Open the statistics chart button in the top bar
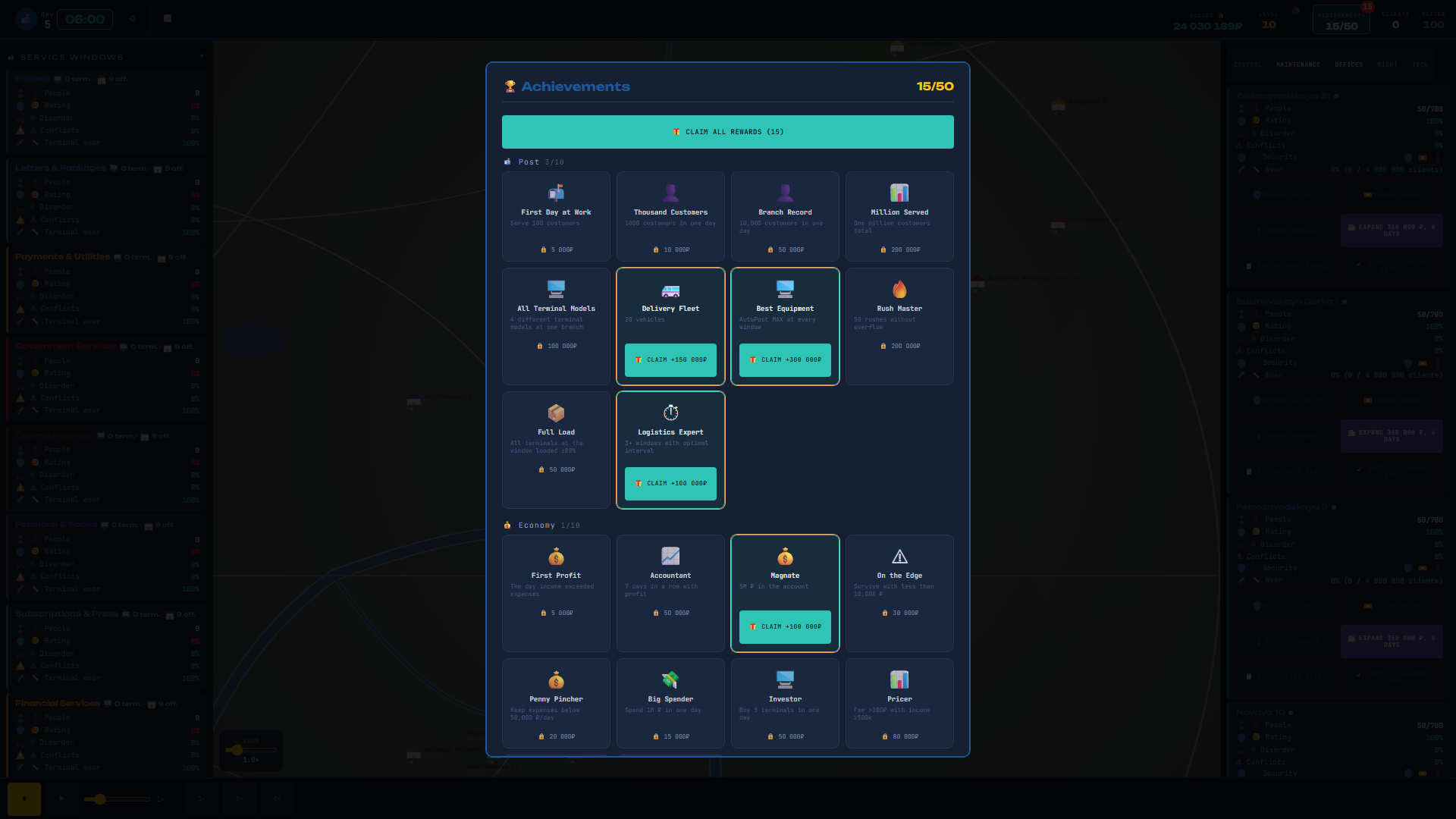This screenshot has height=819, width=1456. click(168, 18)
